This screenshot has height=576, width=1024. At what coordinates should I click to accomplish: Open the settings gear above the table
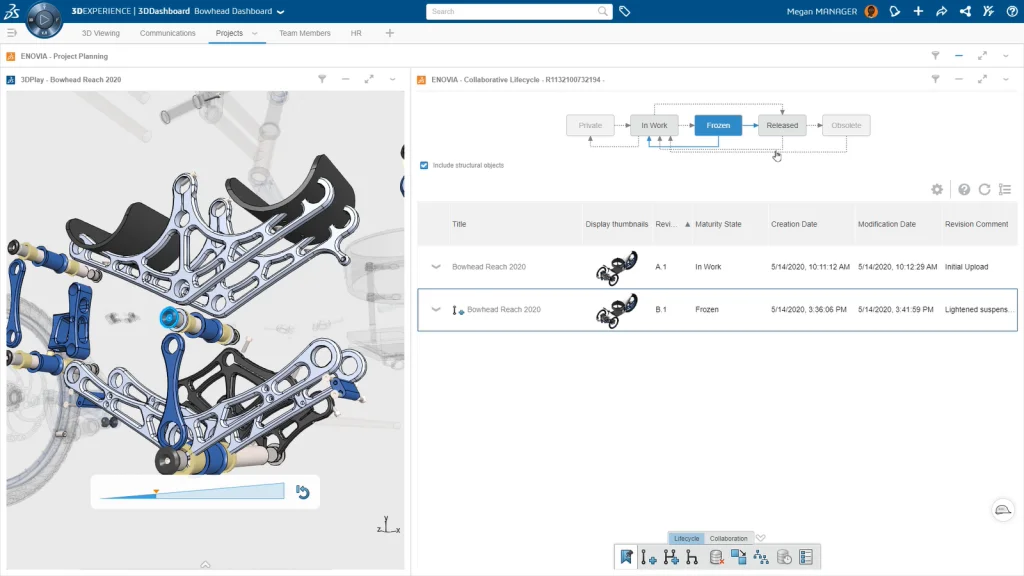(937, 189)
